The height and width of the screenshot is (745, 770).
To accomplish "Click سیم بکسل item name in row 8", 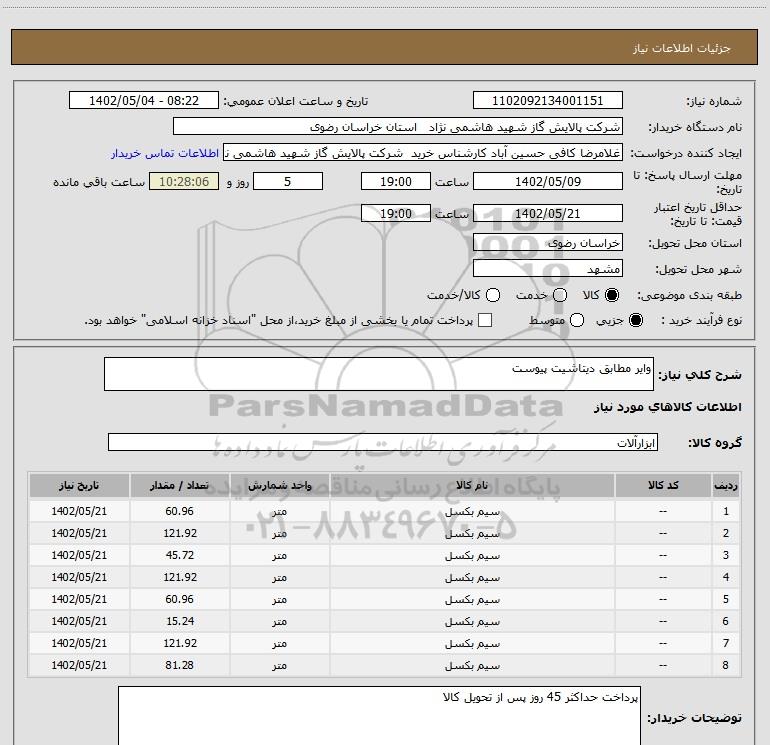I will (x=472, y=666).
